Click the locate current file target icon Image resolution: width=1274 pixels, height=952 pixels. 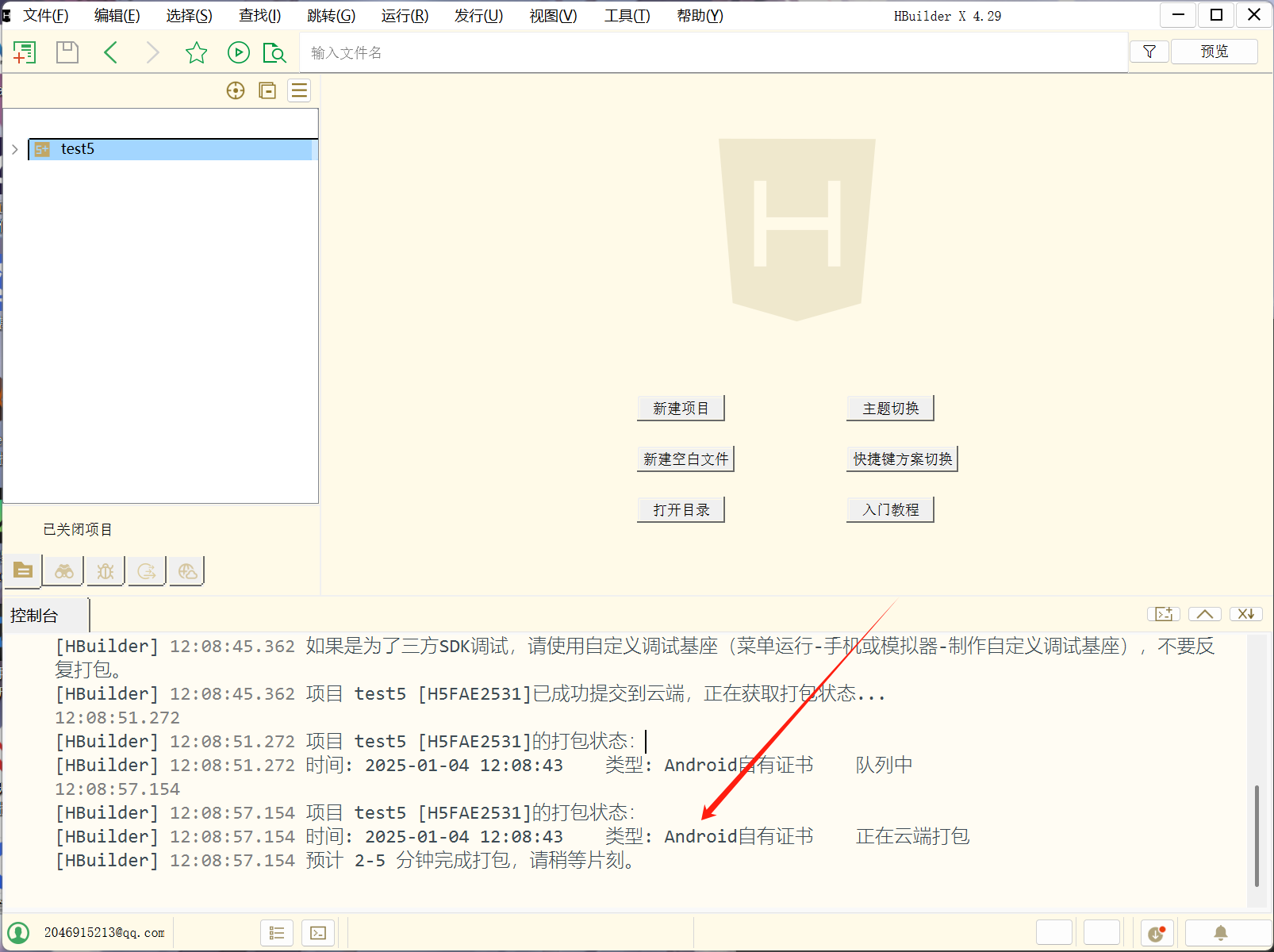(x=236, y=90)
